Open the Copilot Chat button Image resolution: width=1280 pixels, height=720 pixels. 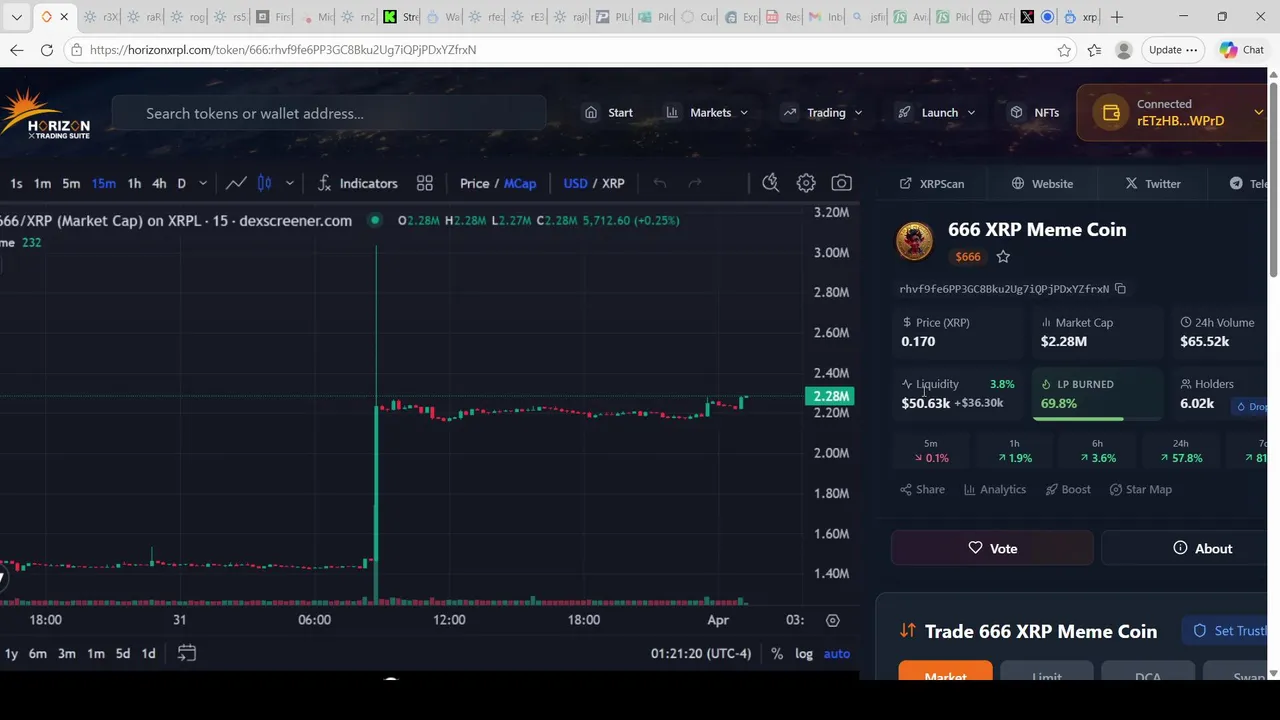tap(1242, 50)
